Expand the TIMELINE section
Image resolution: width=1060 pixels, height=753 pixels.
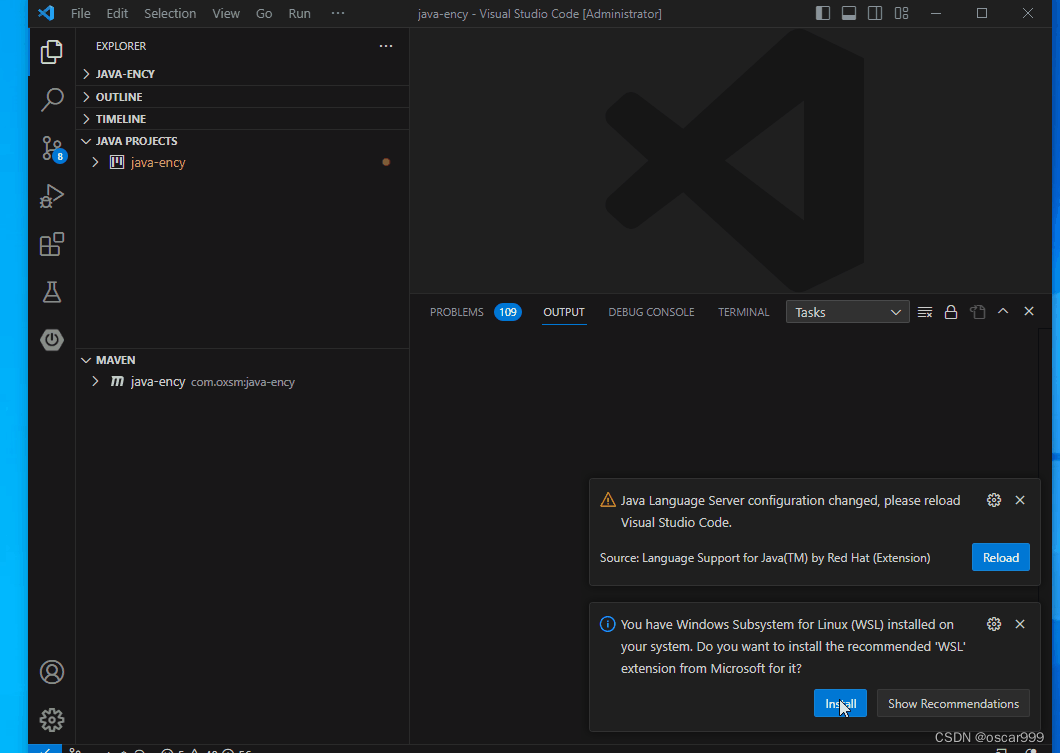click(86, 119)
